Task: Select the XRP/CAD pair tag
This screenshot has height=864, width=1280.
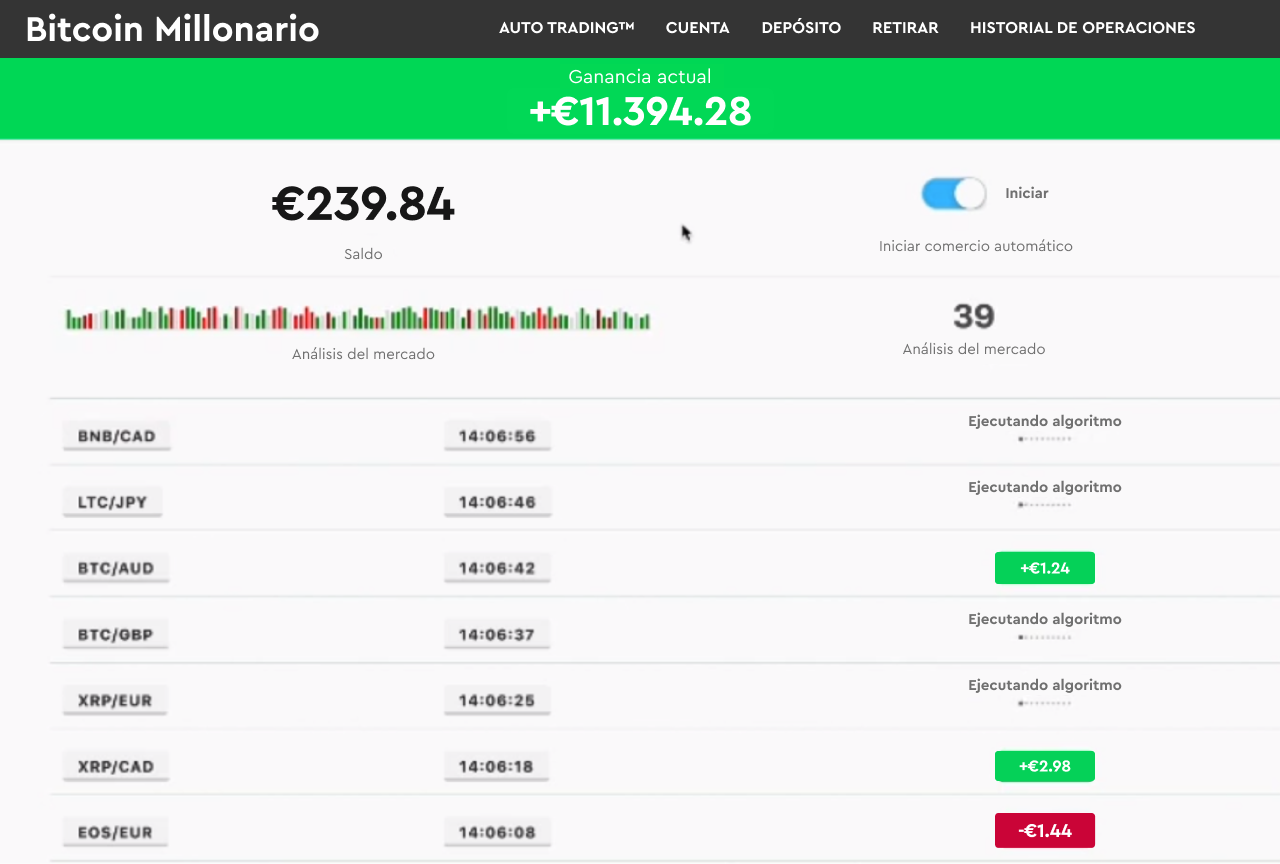Action: pyautogui.click(x=116, y=766)
